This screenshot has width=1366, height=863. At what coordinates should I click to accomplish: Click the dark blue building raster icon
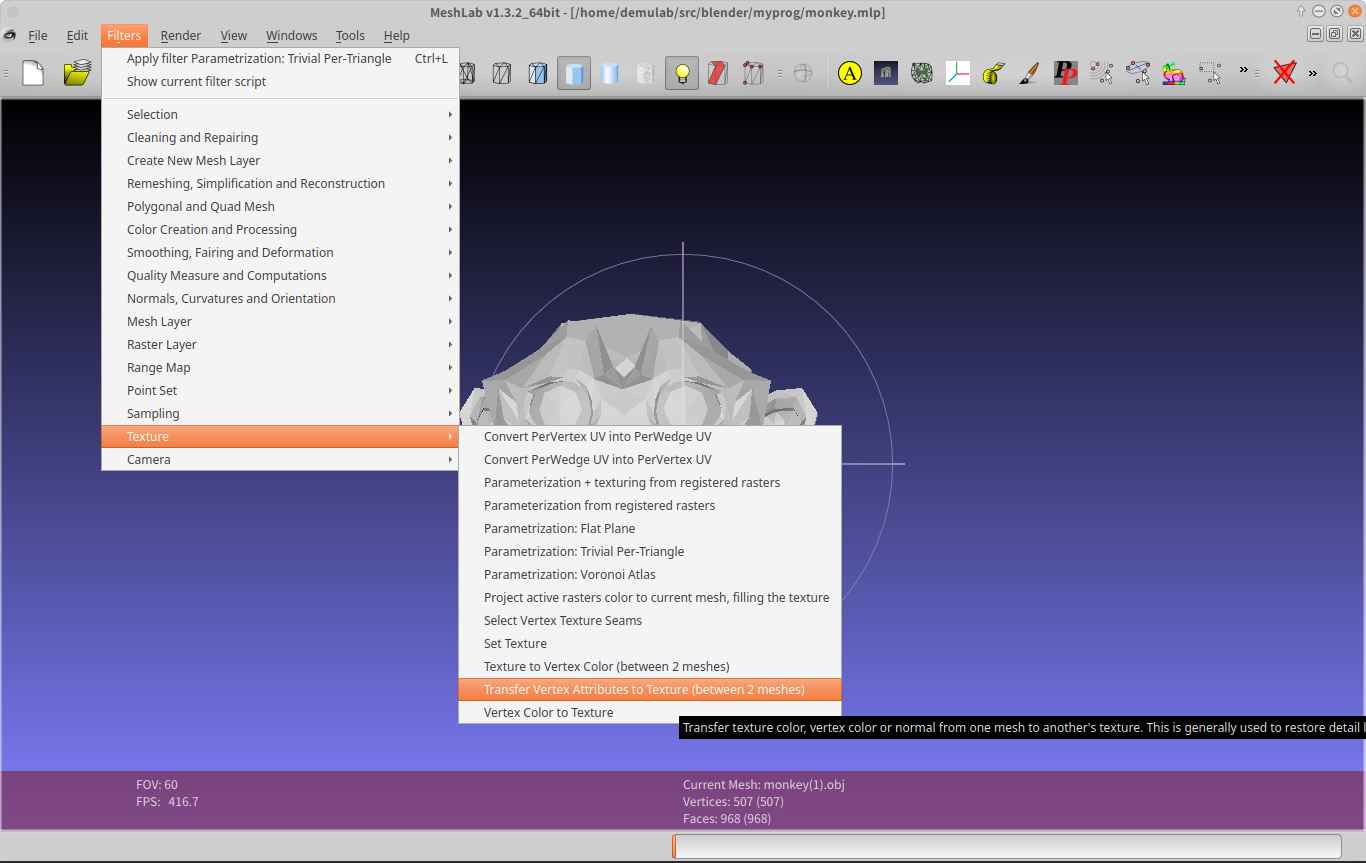point(886,73)
